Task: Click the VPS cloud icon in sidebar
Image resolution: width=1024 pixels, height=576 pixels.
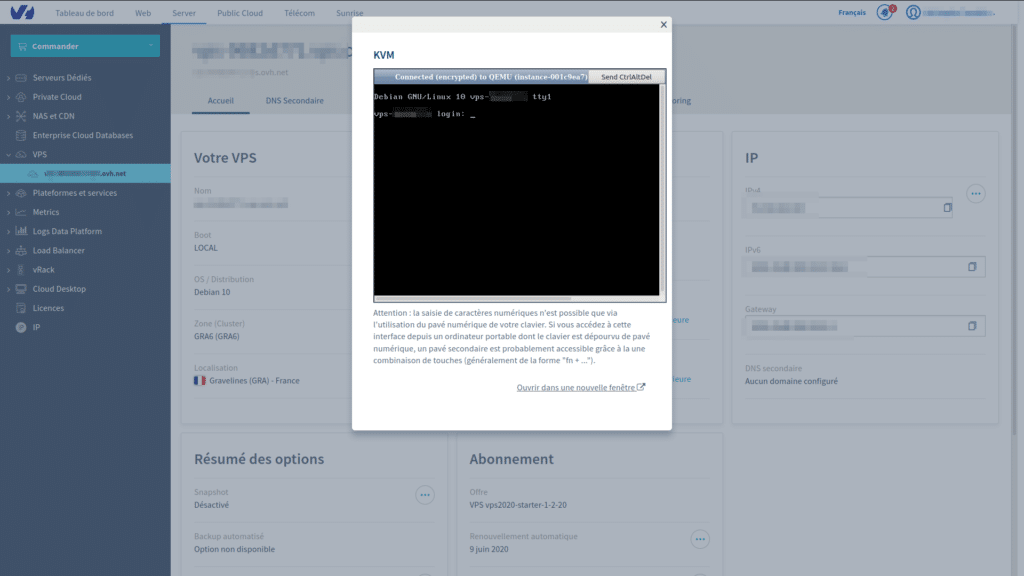Action: [21, 155]
